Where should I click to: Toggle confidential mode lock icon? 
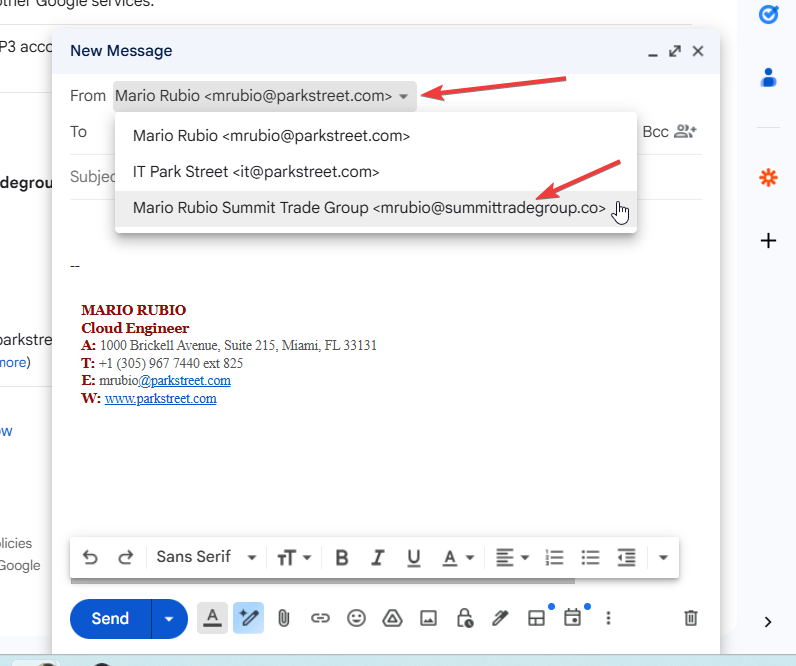tap(465, 618)
